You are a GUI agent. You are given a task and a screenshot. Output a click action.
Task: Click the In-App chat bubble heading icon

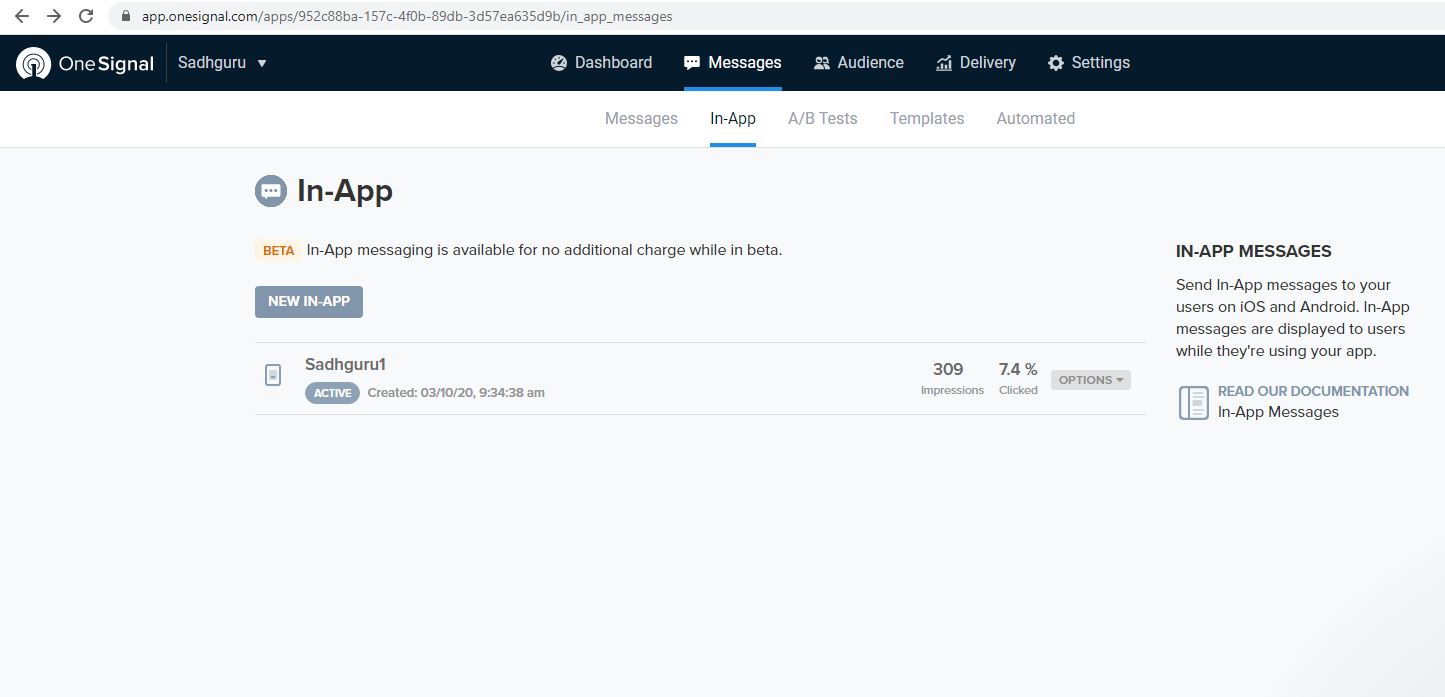tap(271, 190)
